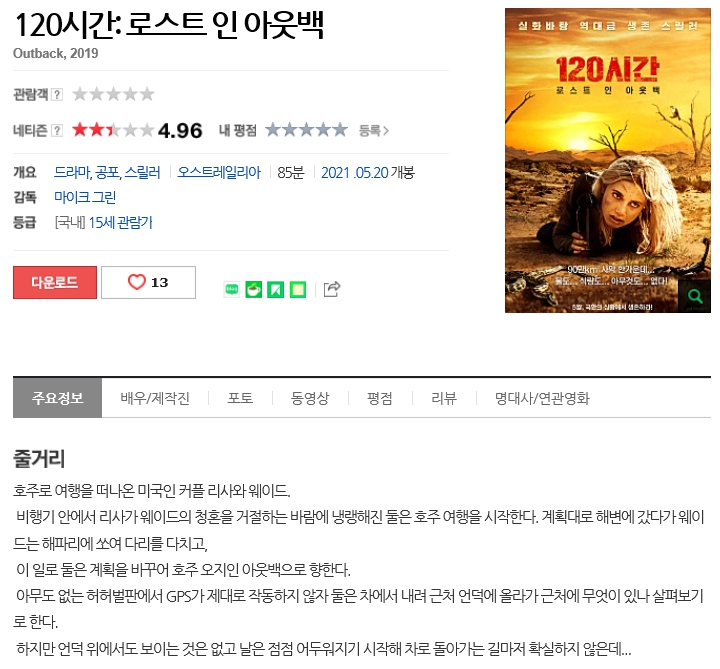The height and width of the screenshot is (669, 720).
Task: Follow the 오스트레일리아 country link
Action: pyautogui.click(x=219, y=173)
